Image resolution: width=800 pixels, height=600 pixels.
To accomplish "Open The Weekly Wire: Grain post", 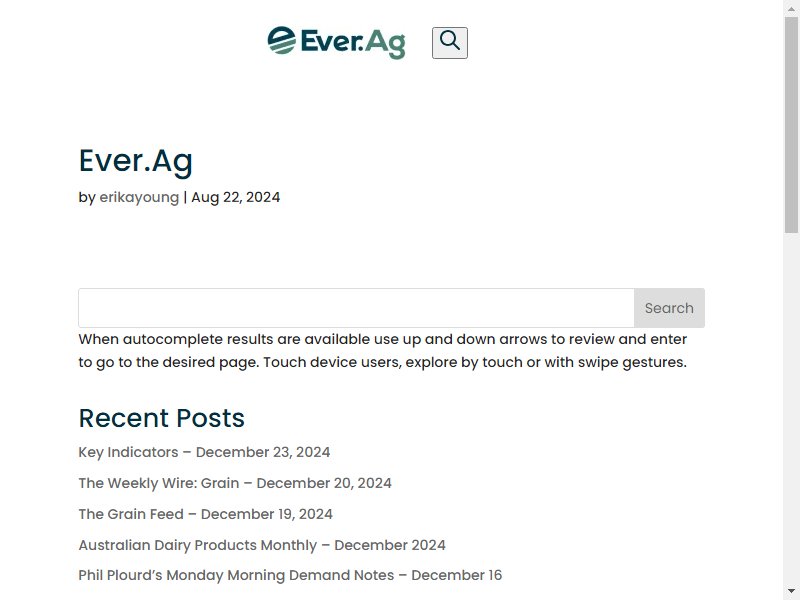I will [x=235, y=483].
